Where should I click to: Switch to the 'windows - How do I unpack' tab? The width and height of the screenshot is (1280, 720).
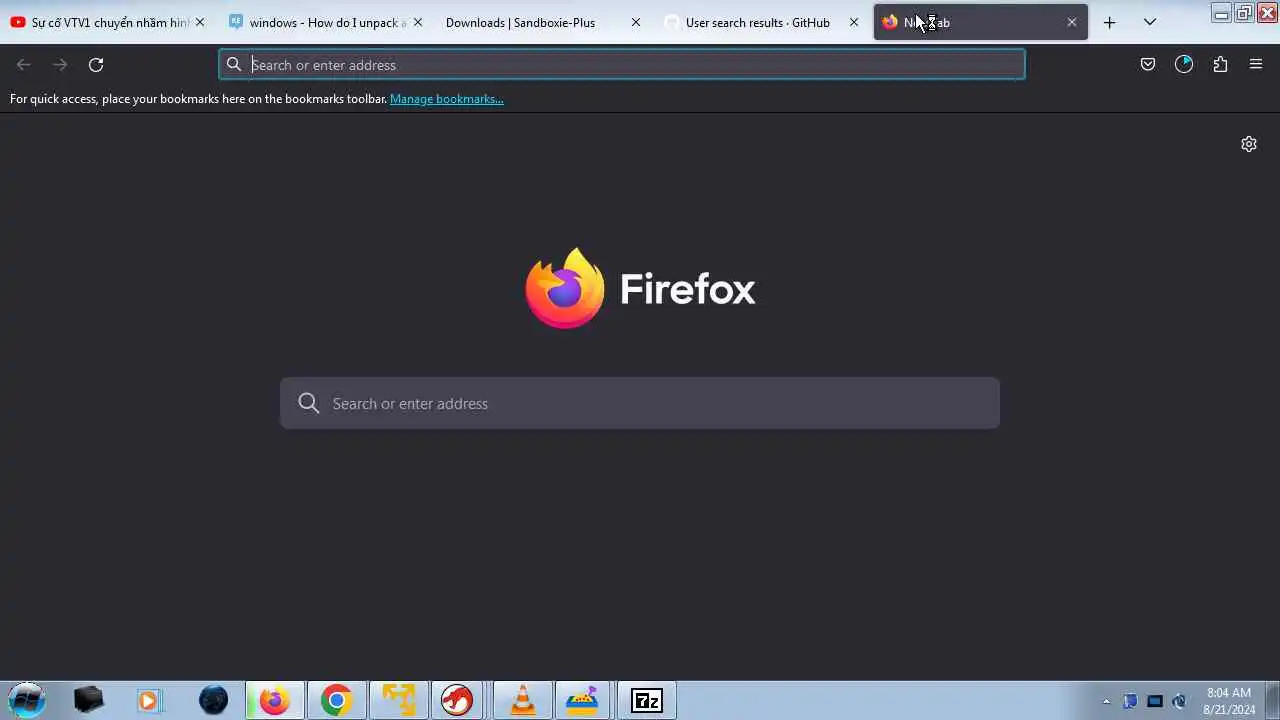point(323,22)
